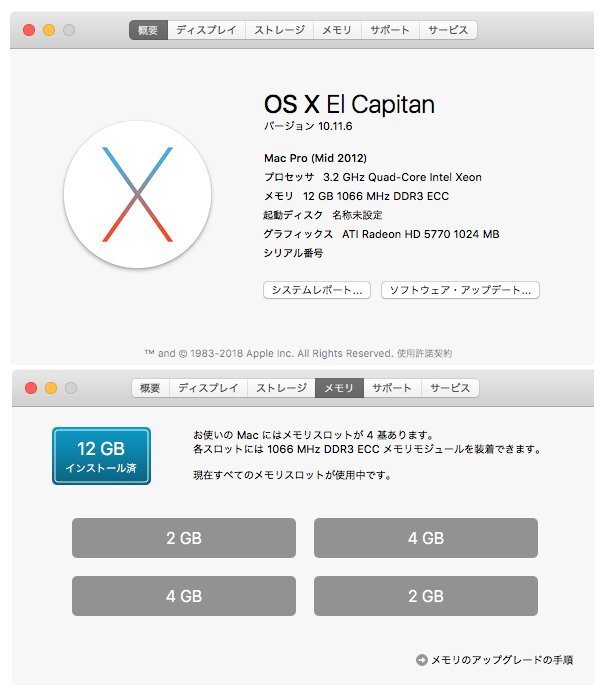Select the サービス tab in the upper window
Screen dimensions: 603x691
(x=448, y=30)
